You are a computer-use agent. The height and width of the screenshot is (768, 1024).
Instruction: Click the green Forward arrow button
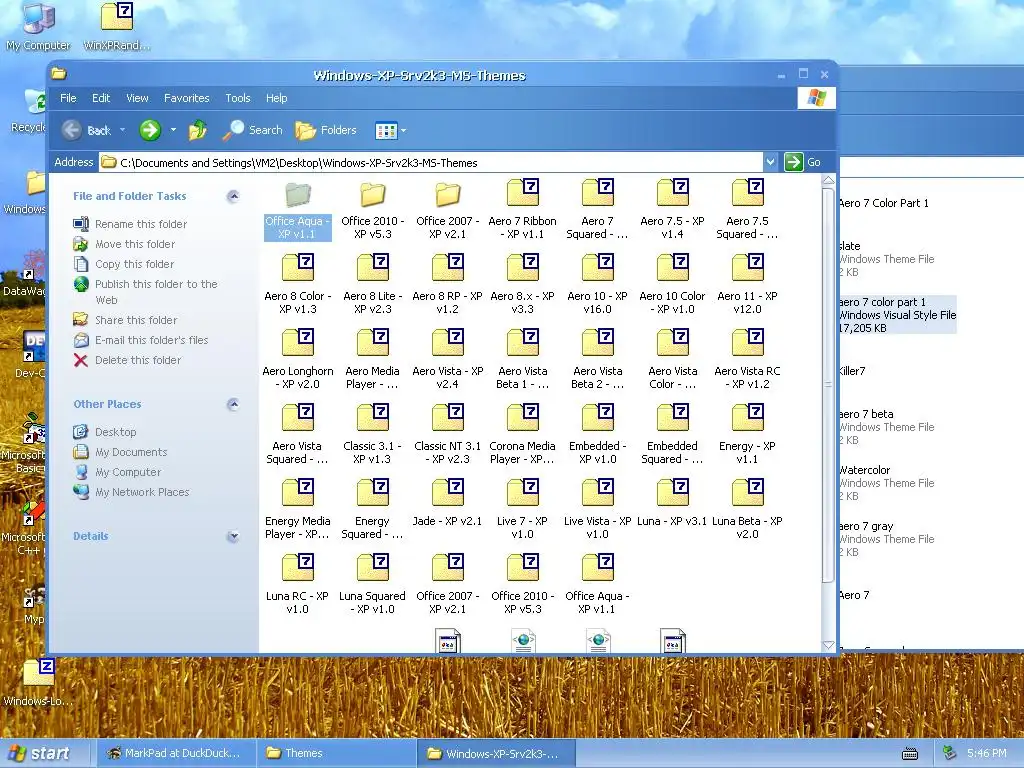[150, 130]
